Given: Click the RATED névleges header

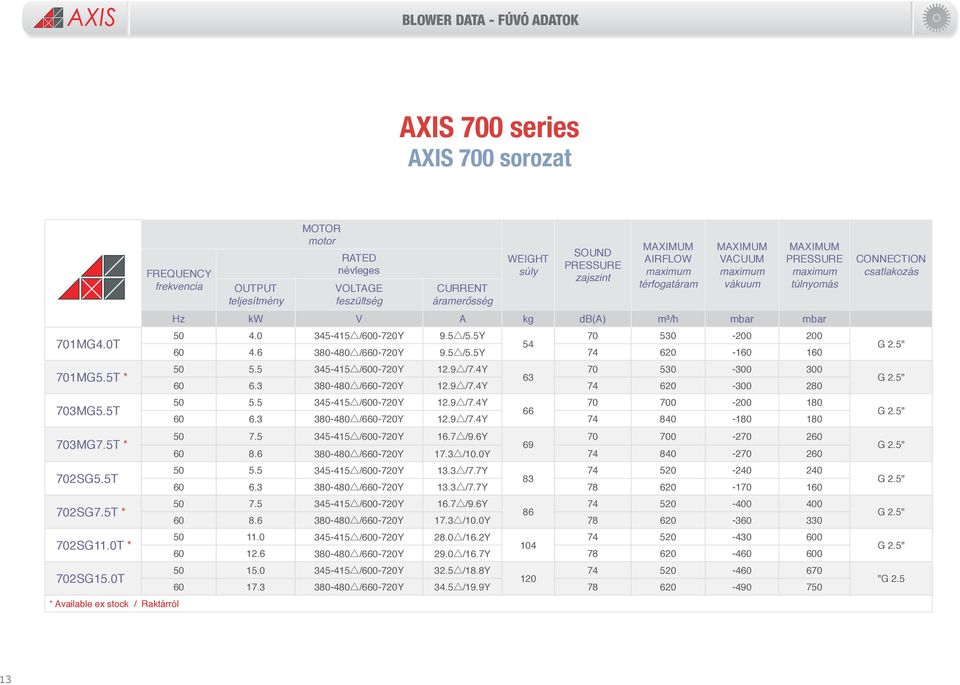Looking at the screenshot, I should (359, 264).
